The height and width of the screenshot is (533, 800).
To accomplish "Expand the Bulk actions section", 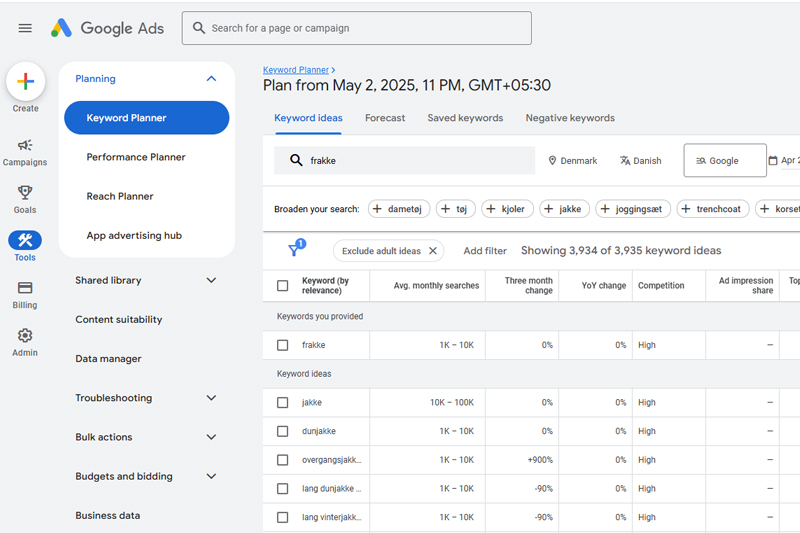I will pyautogui.click(x=211, y=437).
